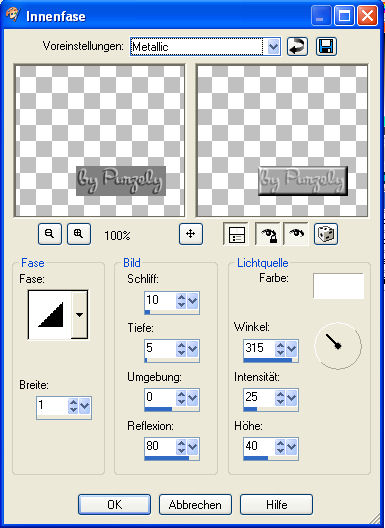Open the Tiefe slider dropdown arrow

point(192,349)
